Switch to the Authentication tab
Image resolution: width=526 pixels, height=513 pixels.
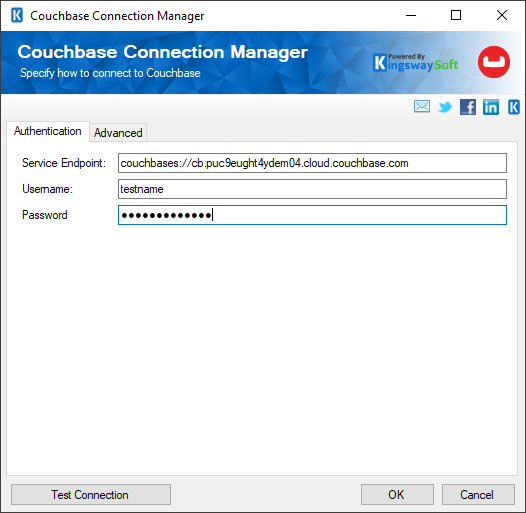click(x=48, y=131)
